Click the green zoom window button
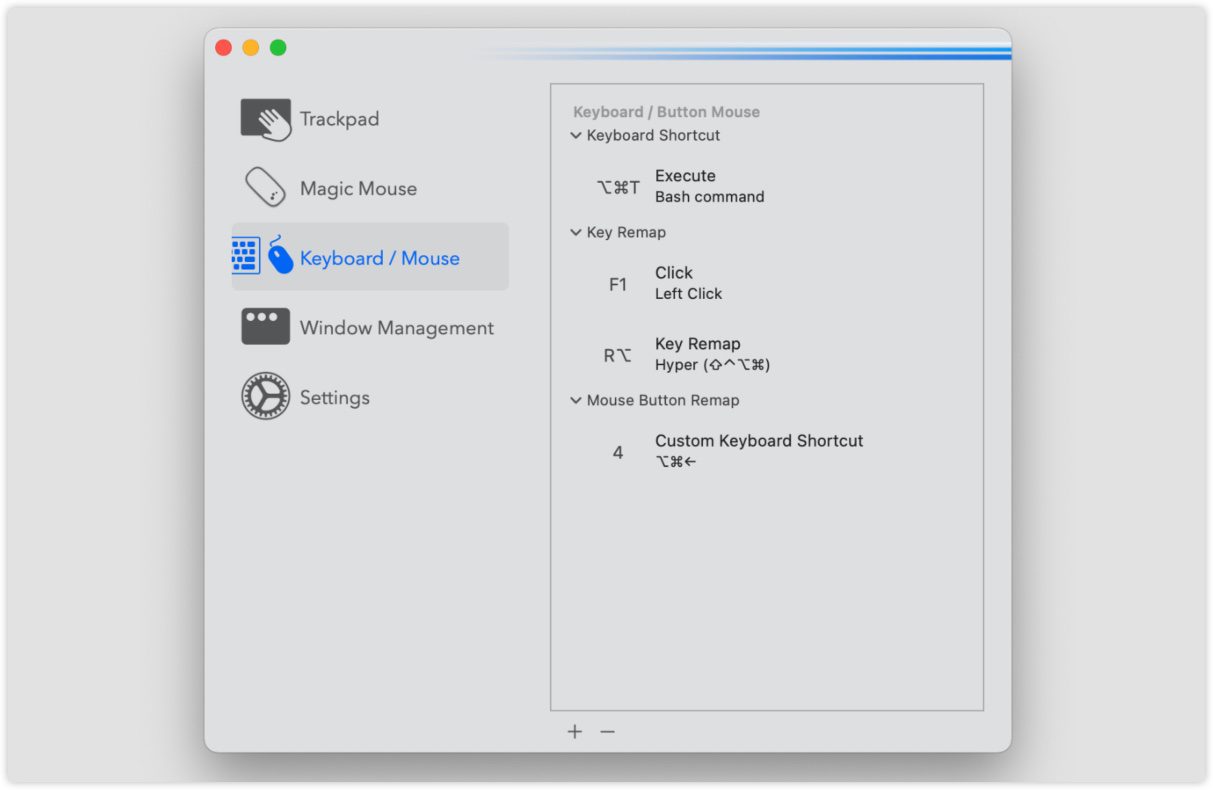 click(278, 48)
